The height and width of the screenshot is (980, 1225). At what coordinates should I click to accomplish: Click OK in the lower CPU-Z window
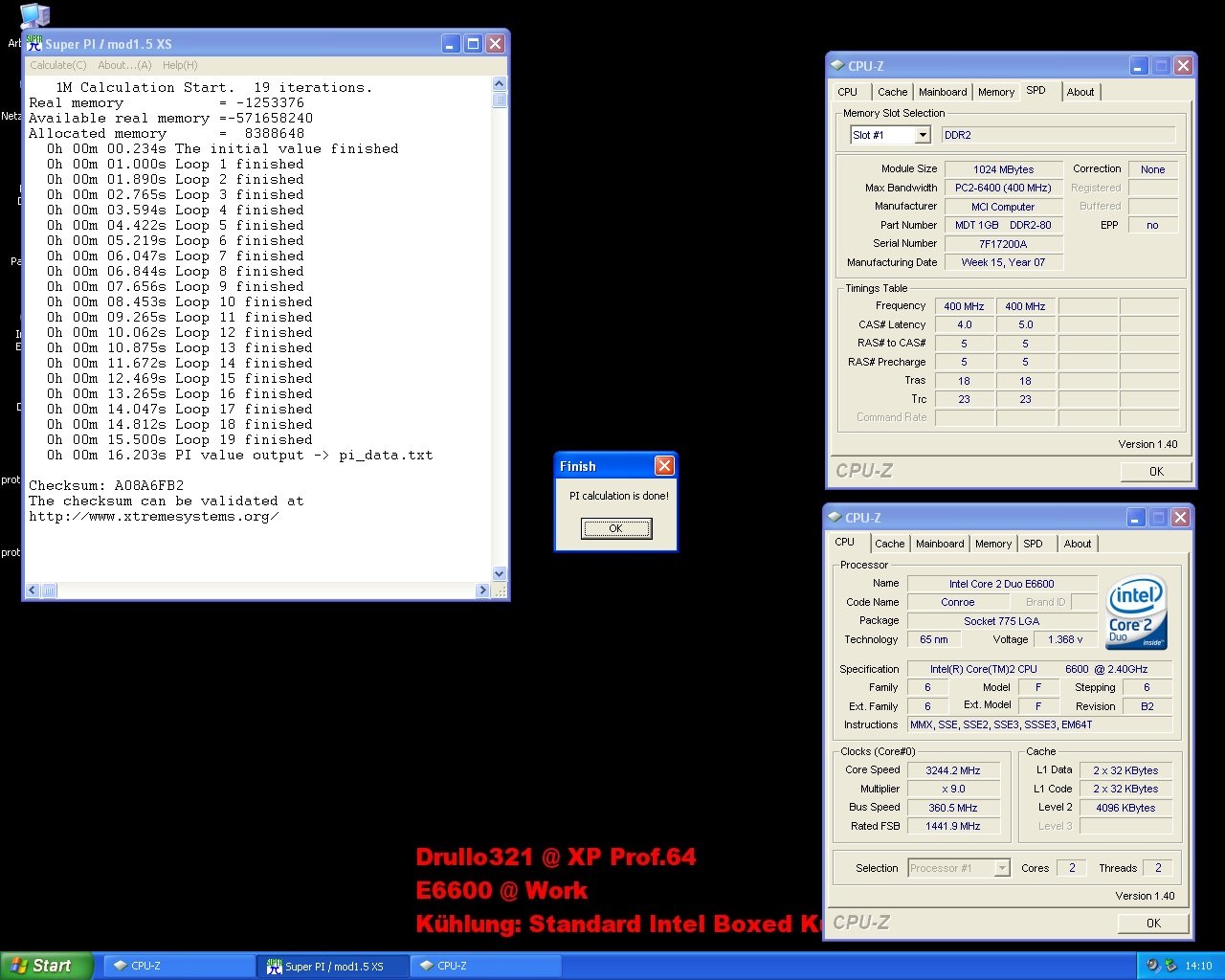click(1153, 923)
